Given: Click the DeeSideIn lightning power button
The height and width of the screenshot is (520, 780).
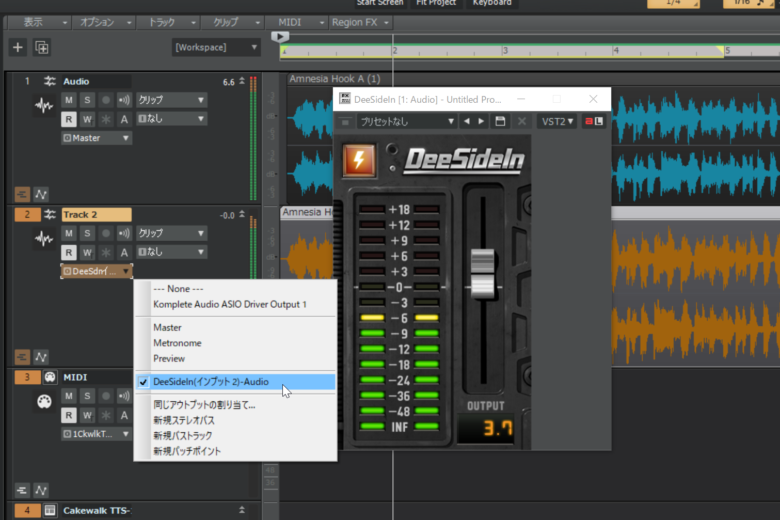Looking at the screenshot, I should [x=359, y=160].
